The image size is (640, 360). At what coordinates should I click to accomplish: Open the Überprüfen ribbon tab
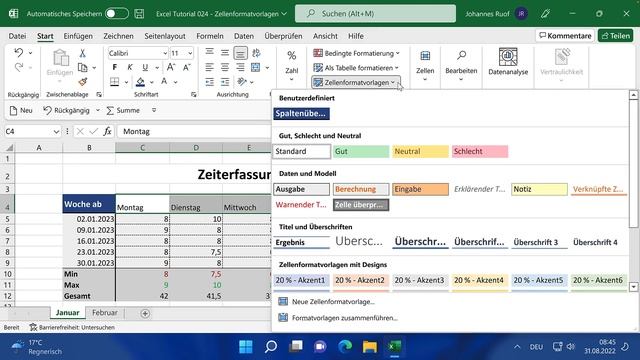283,36
